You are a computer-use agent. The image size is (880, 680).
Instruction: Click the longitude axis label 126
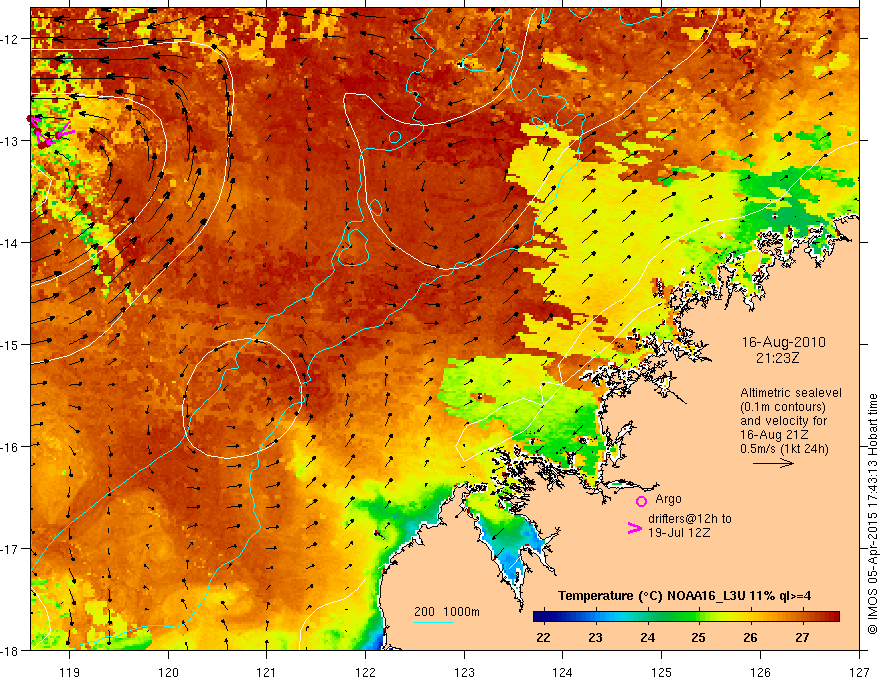coord(760,672)
